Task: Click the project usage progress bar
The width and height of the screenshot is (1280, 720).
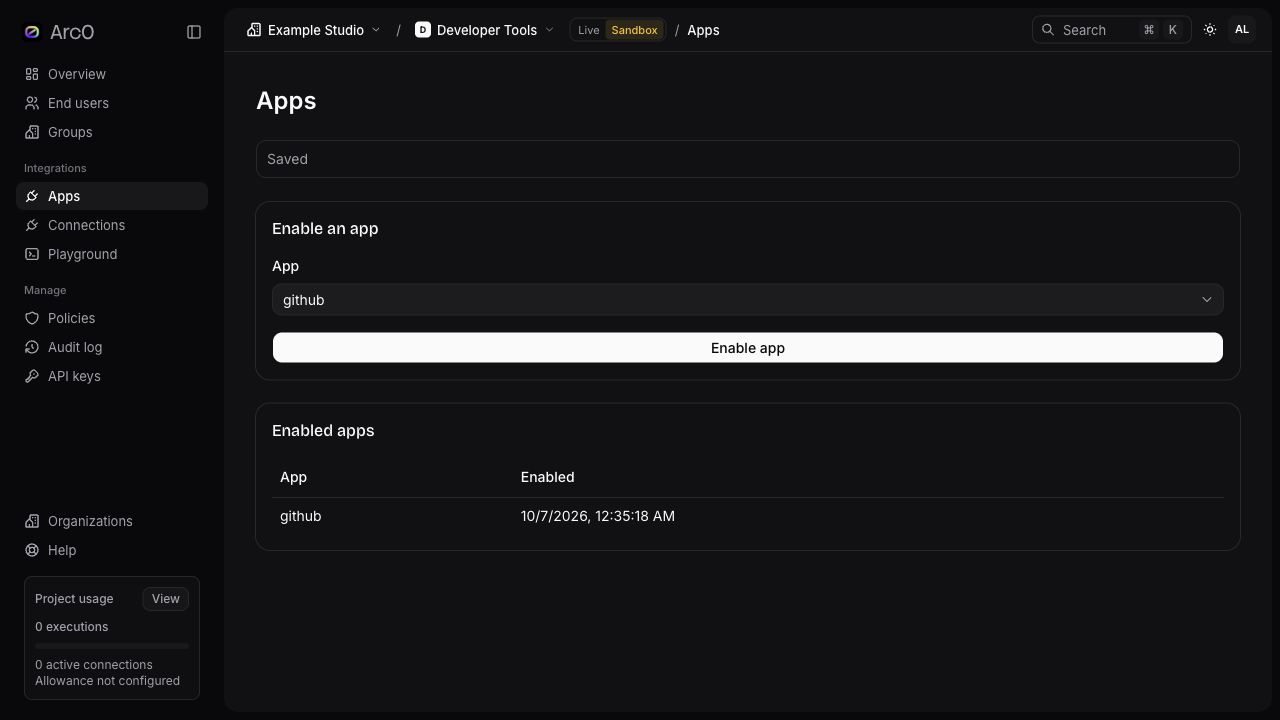Action: tap(112, 646)
